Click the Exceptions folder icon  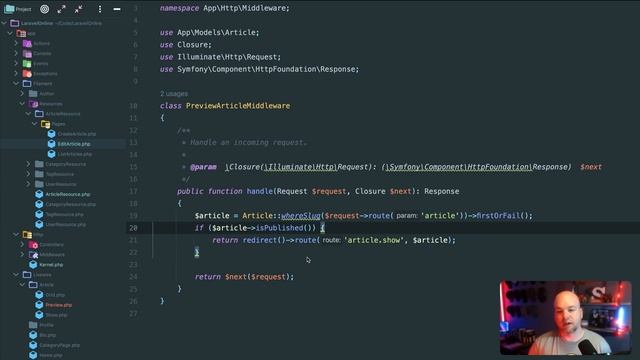coord(27,73)
